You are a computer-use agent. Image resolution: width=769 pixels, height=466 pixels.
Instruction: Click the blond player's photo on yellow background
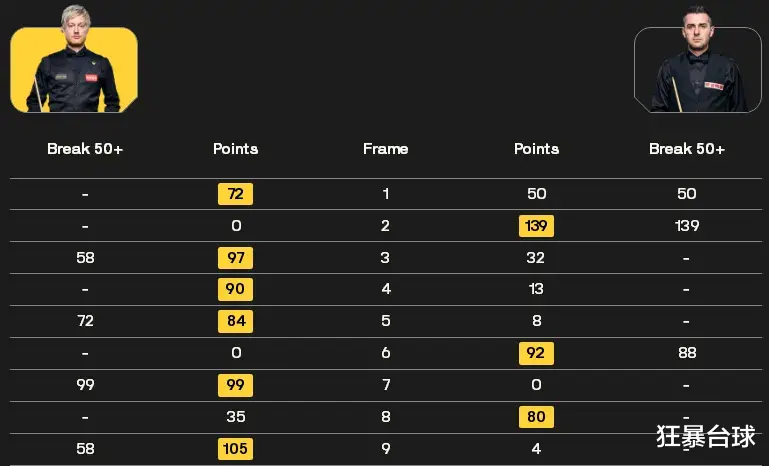click(x=74, y=60)
